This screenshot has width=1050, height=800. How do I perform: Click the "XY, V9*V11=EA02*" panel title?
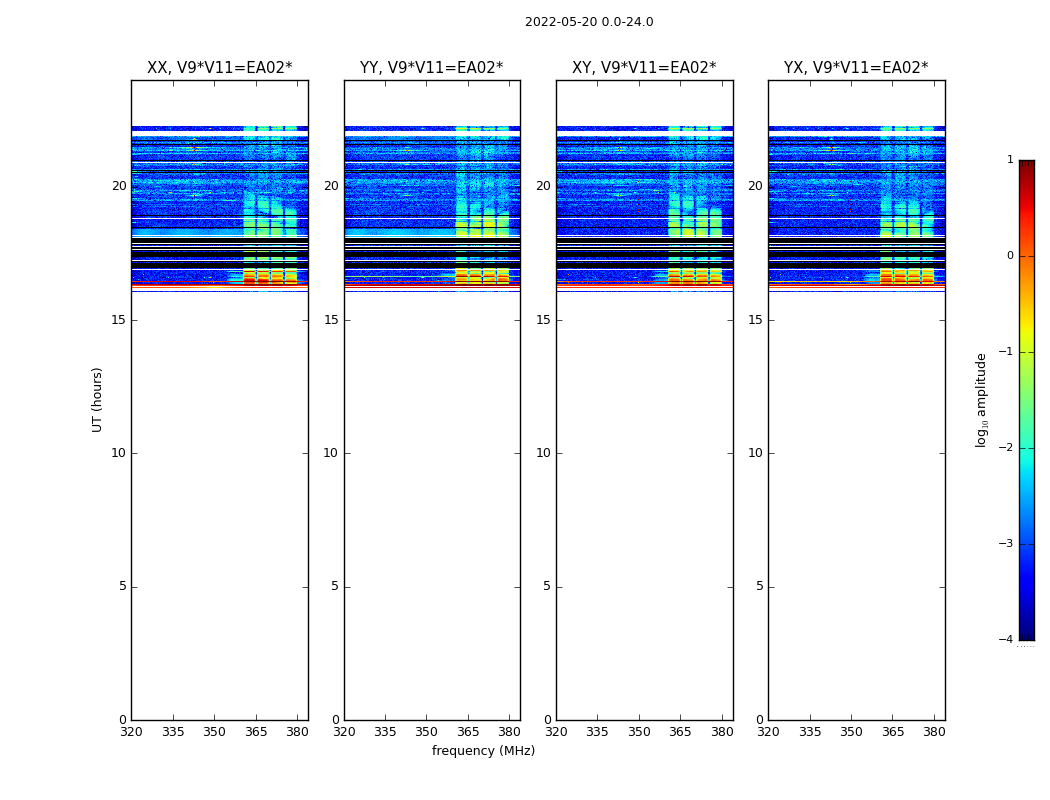click(x=644, y=68)
